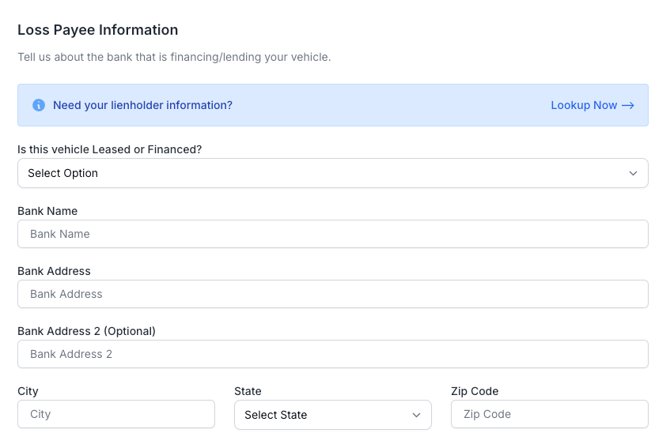This screenshot has height=448, width=670.
Task: Click the City label above its field
Action: 28,391
